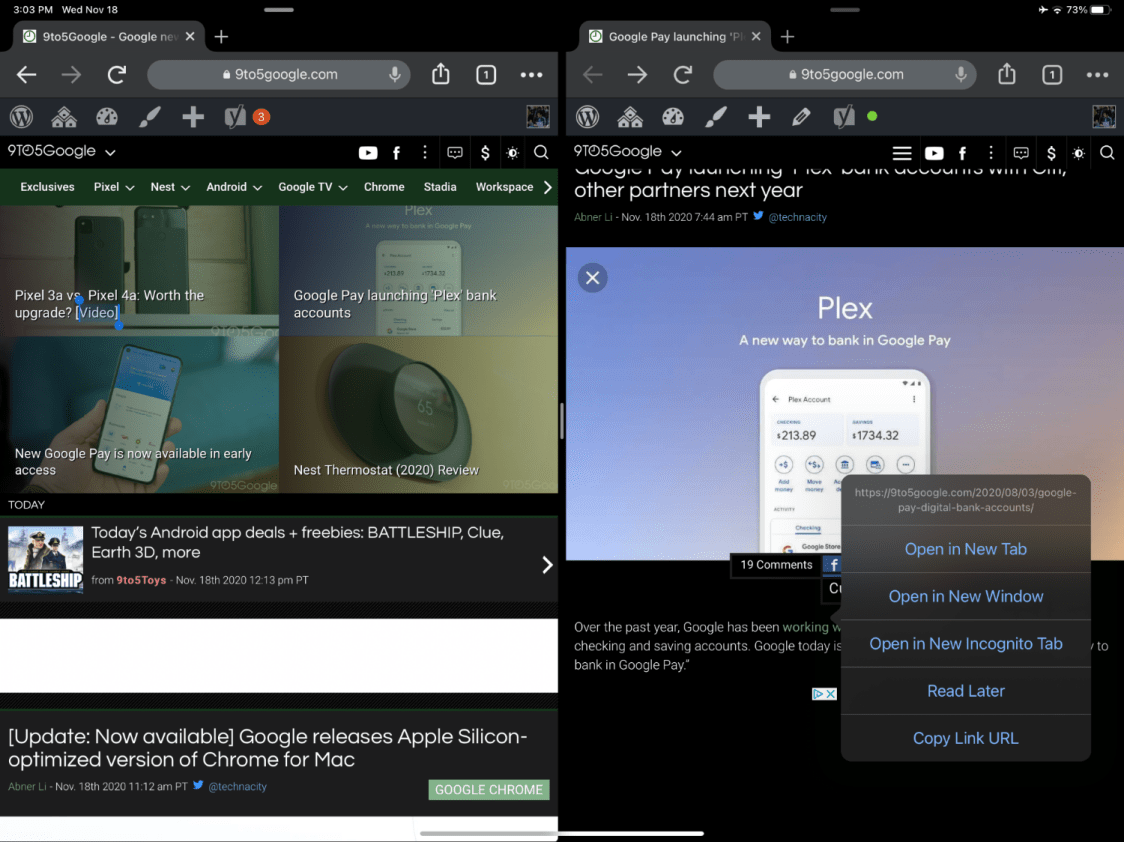Open the Stadia nav link
Viewport: 1124px width, 842px height.
pos(440,187)
